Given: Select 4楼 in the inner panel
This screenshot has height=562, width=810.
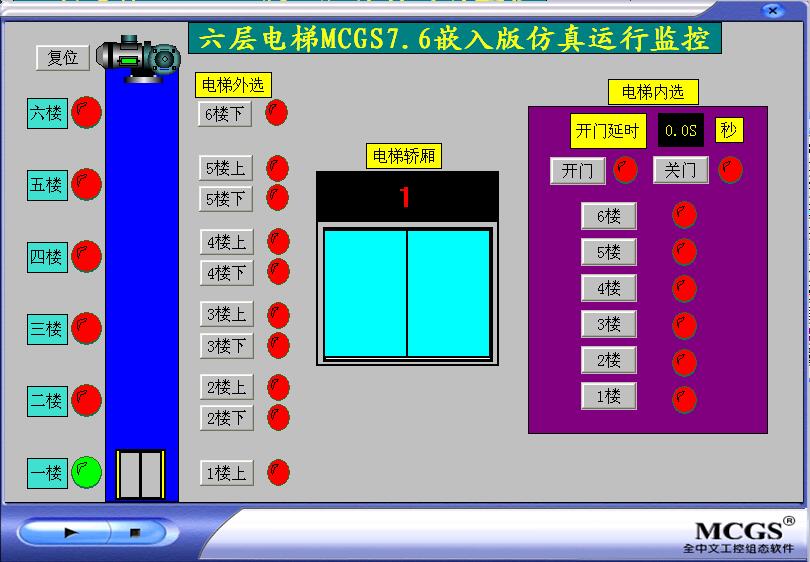Looking at the screenshot, I should click(x=609, y=288).
